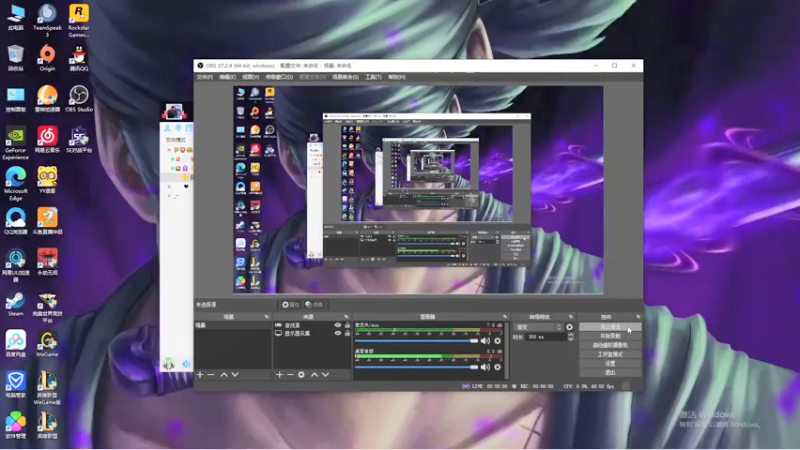Open the 此电脑 This PC desktop icon
This screenshot has height=450, width=800.
pyautogui.click(x=15, y=17)
